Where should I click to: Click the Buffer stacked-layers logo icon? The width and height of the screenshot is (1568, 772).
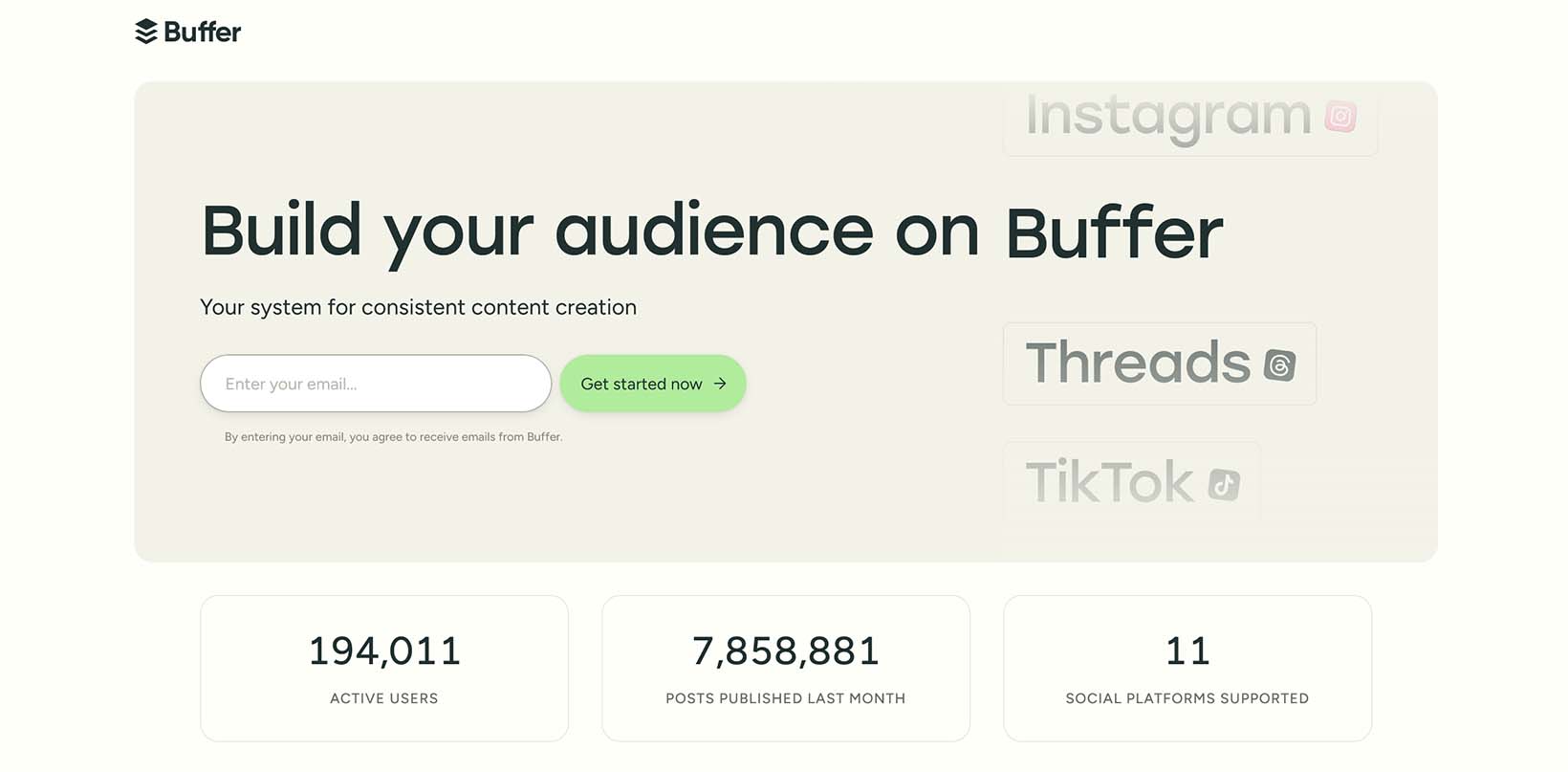145,31
